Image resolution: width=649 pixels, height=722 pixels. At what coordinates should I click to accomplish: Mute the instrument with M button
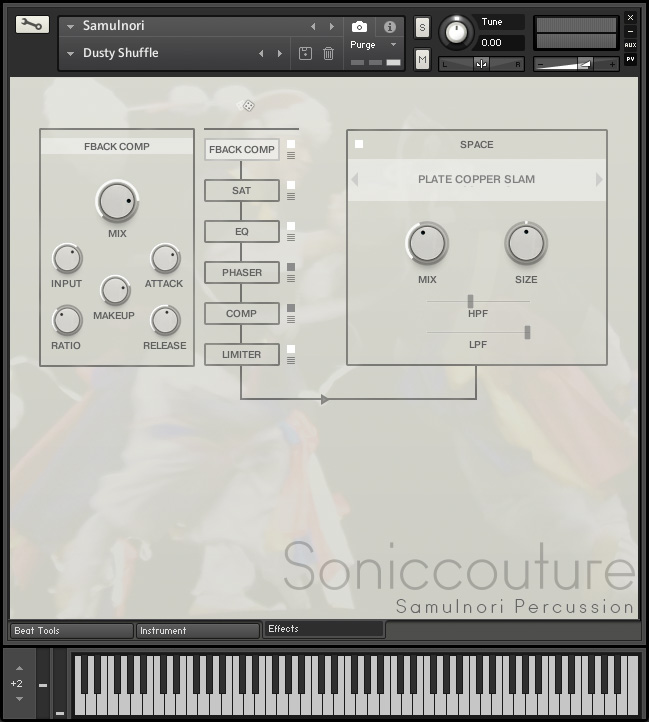coord(422,59)
